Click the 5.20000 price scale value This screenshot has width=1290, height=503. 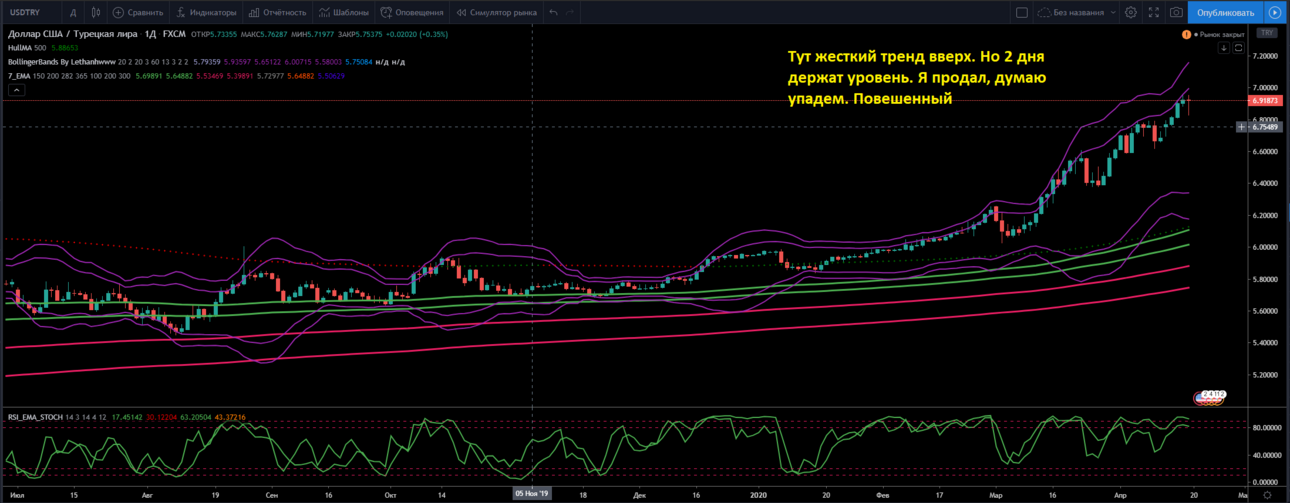pos(1263,375)
